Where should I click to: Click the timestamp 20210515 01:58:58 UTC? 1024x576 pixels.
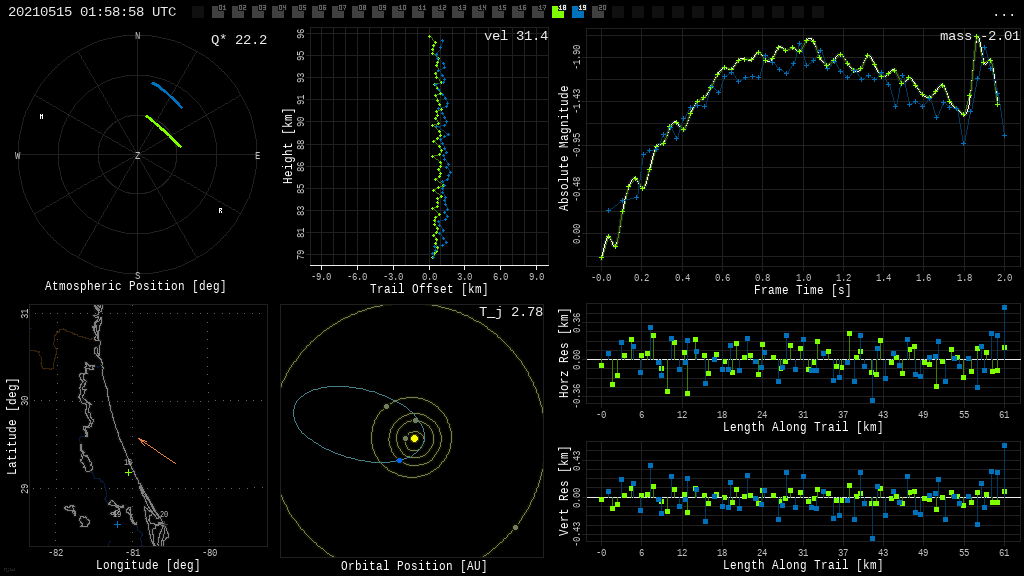click(92, 12)
